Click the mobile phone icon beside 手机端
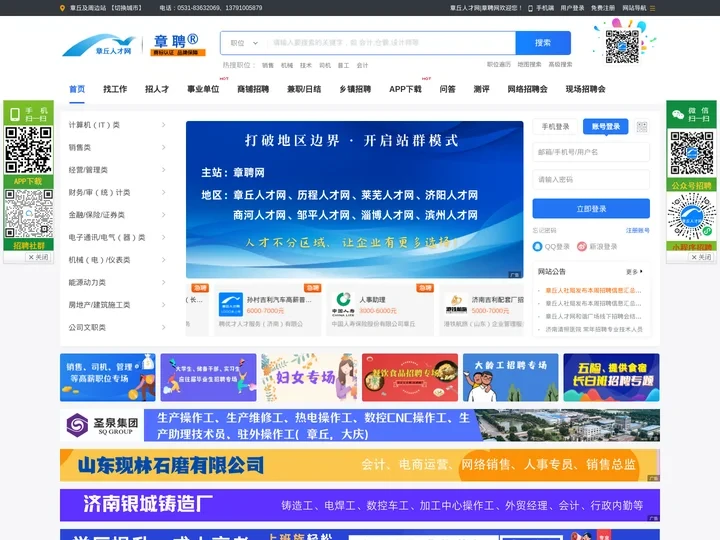720x540 pixels. [530, 8]
